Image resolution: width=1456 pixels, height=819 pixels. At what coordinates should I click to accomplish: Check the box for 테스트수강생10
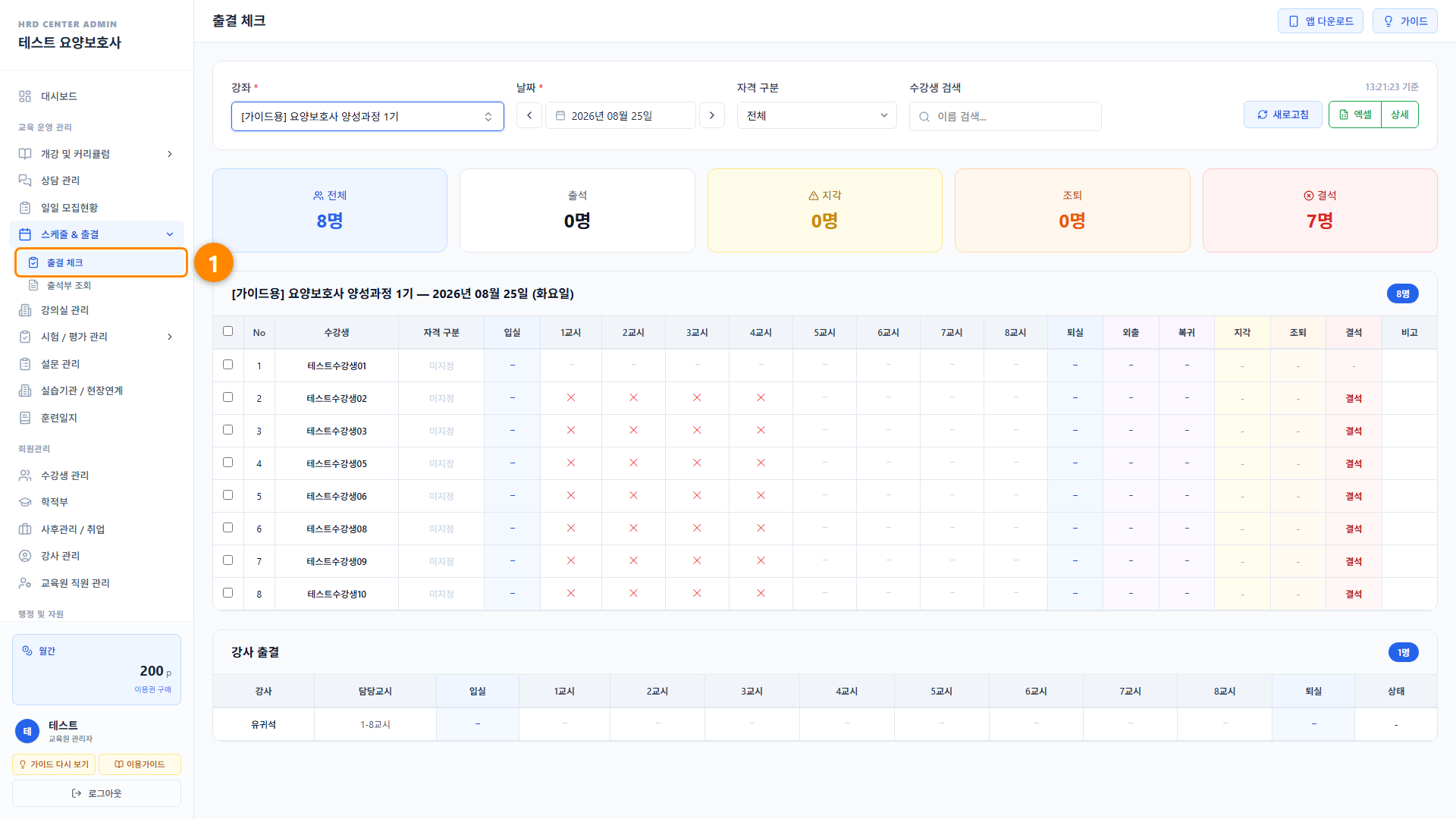click(227, 593)
